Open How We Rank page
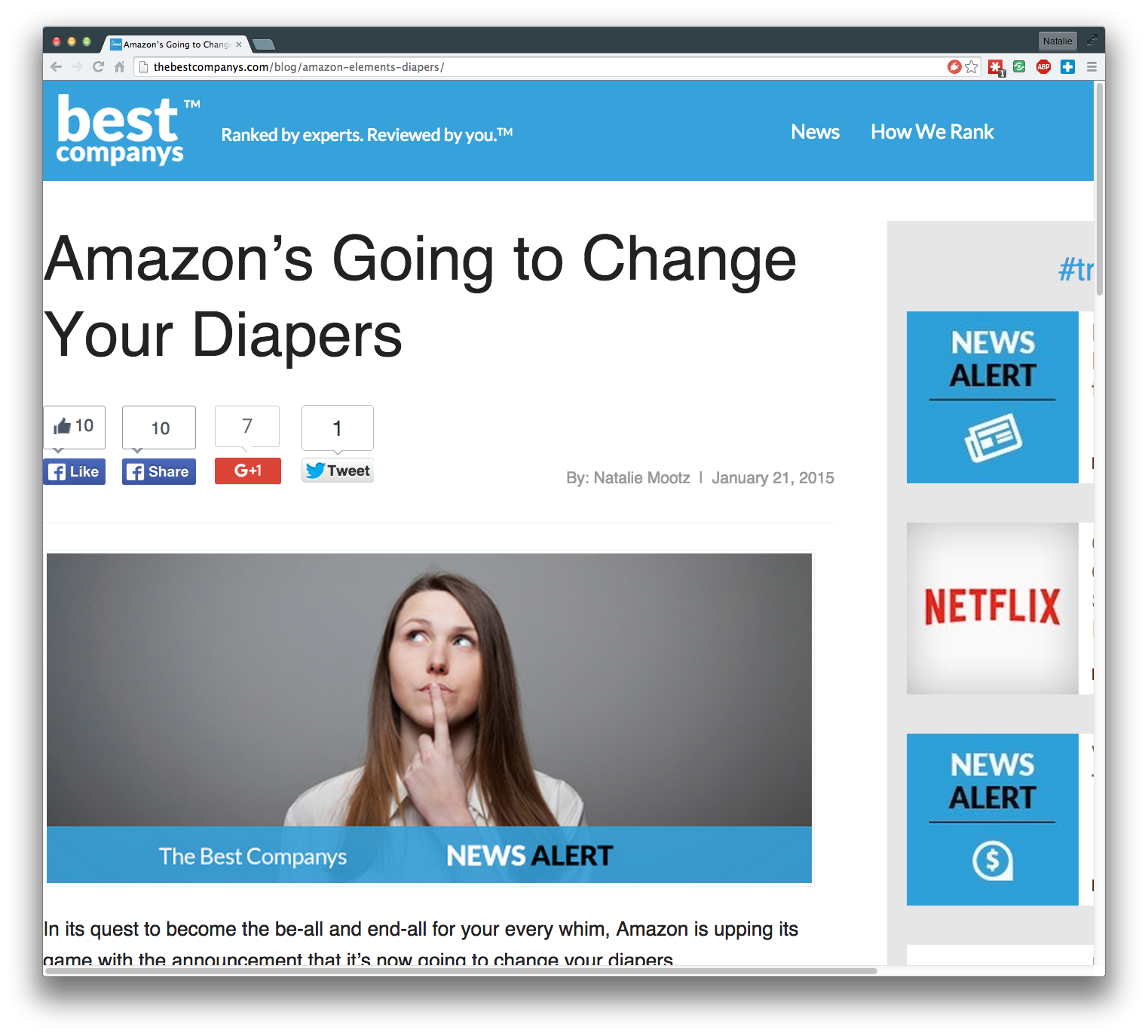Screen dimensions: 1148x1036 click(x=932, y=132)
